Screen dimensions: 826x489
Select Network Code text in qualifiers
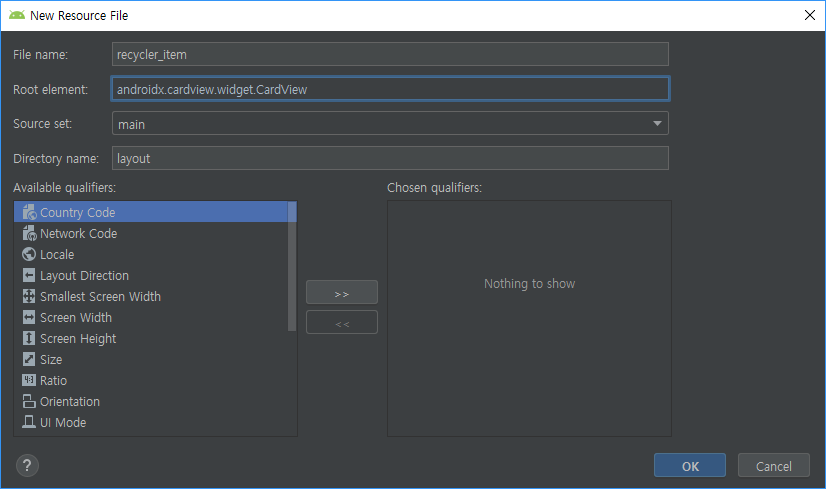pyautogui.click(x=78, y=233)
